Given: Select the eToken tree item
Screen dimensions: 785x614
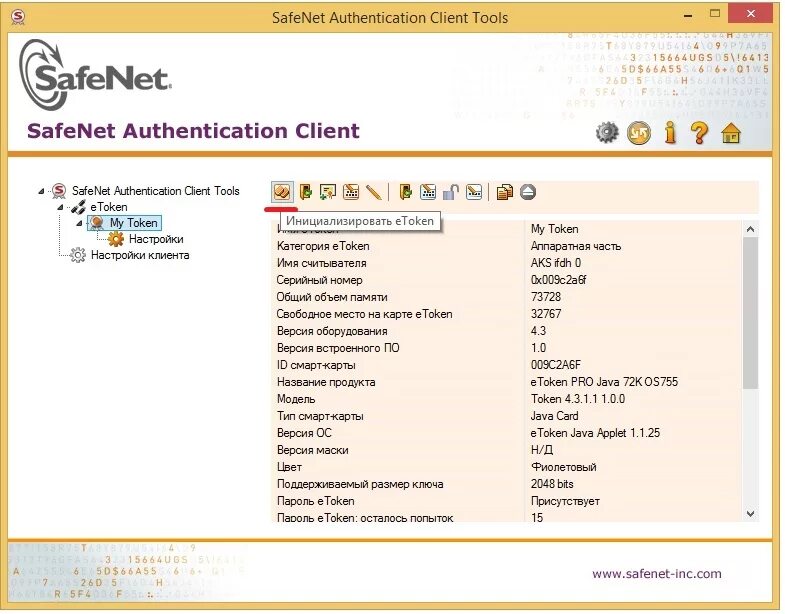Looking at the screenshot, I should pos(109,207).
